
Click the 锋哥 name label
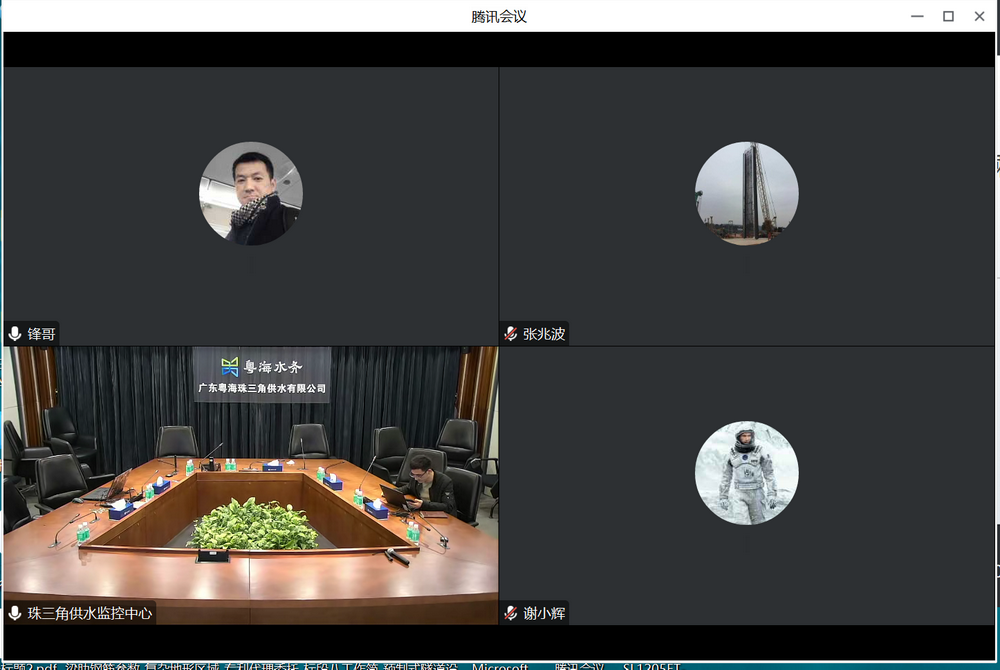pyautogui.click(x=42, y=334)
